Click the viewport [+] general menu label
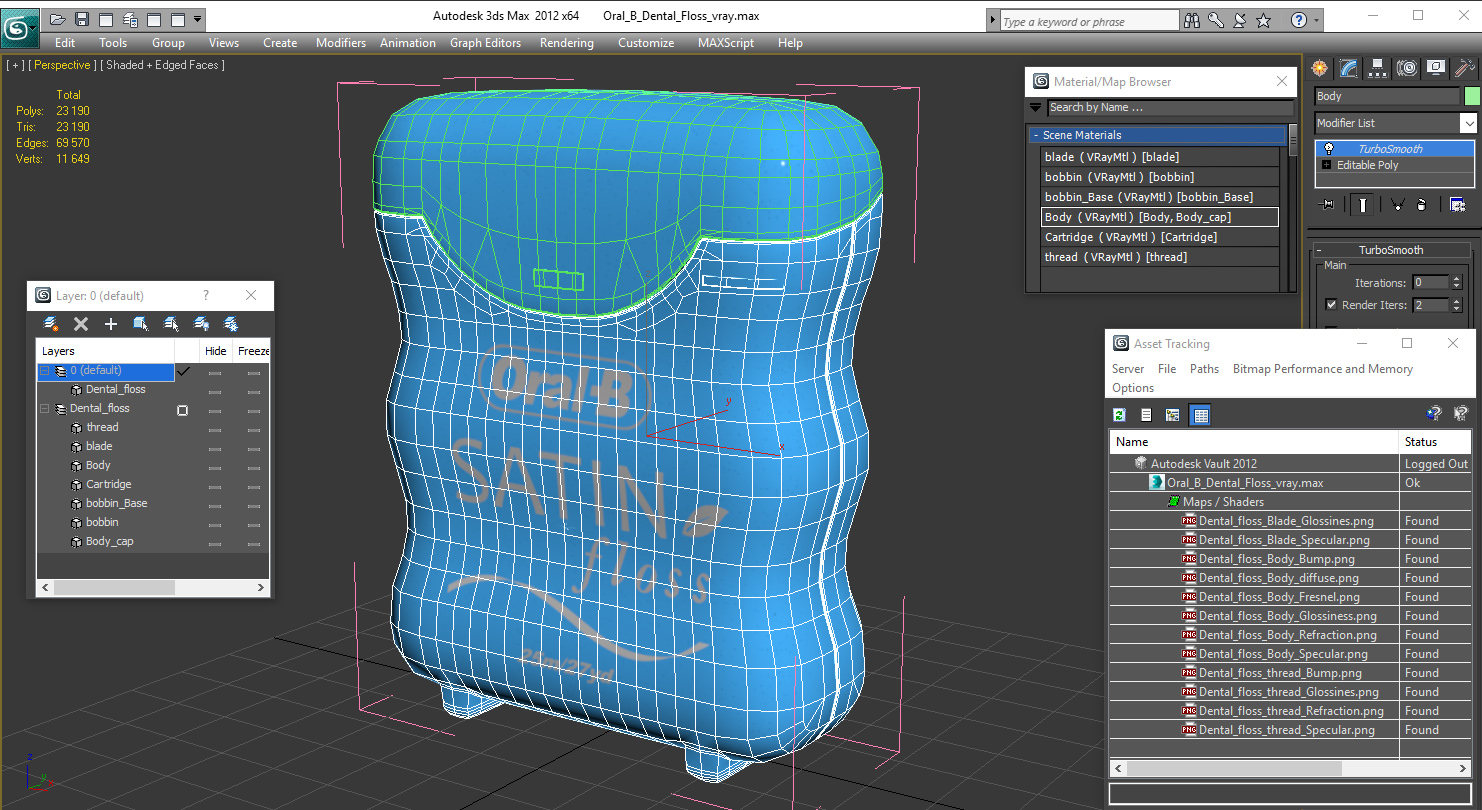The width and height of the screenshot is (1482, 810). pos(15,65)
